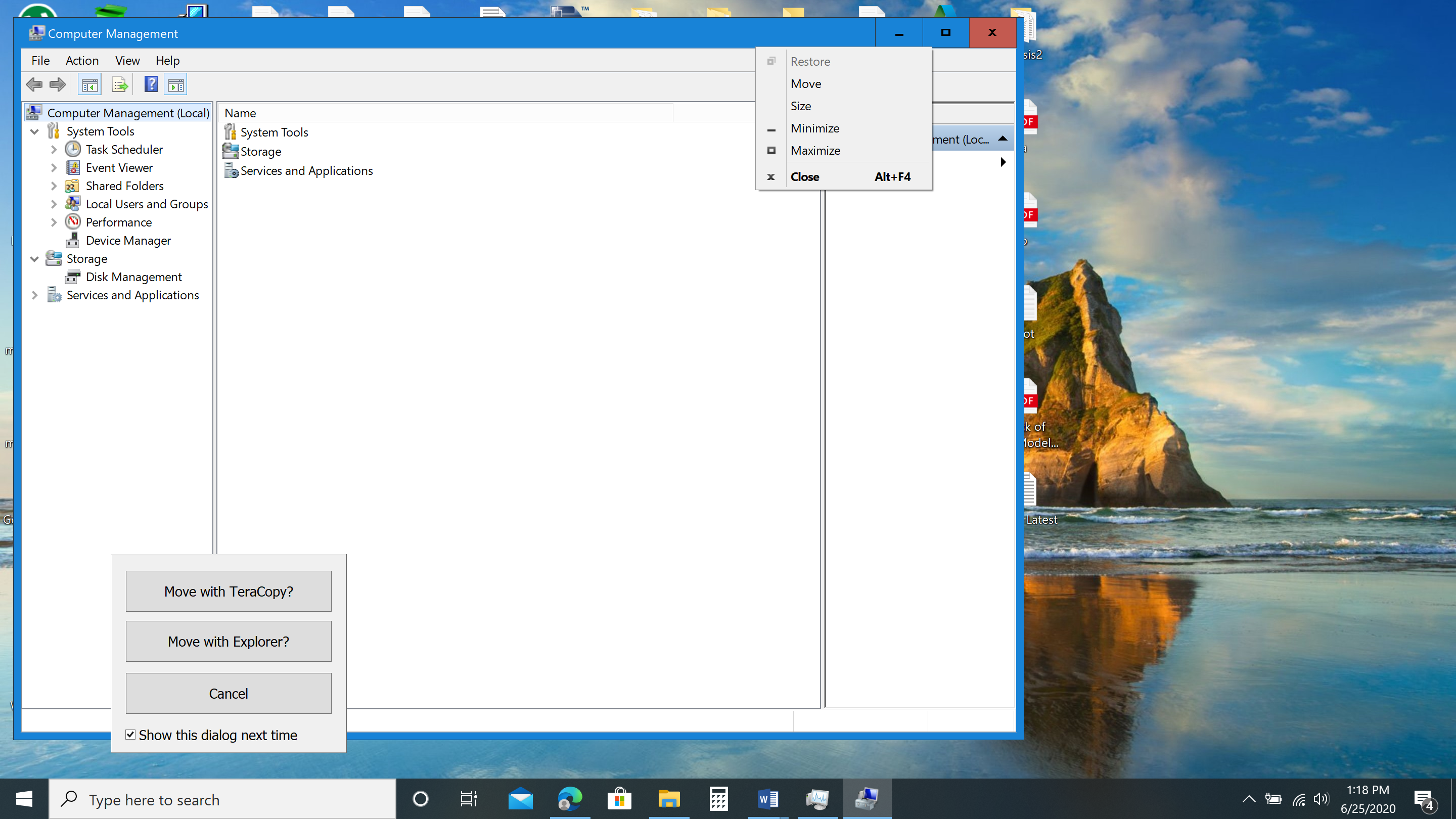1456x819 pixels.
Task: Open Device Manager in the tree
Action: (x=128, y=240)
